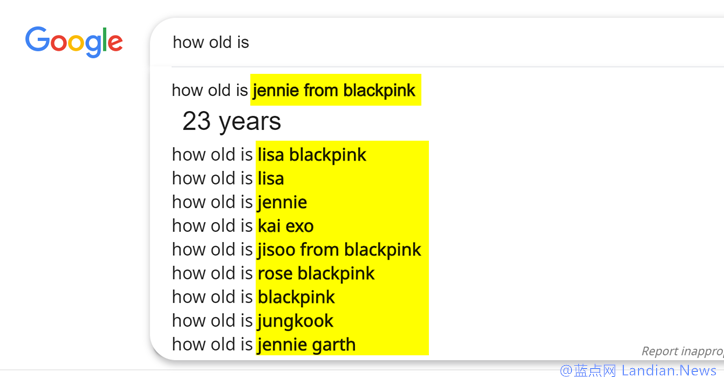
Task: Select suggestion 'how old is kai exo'
Action: point(243,226)
